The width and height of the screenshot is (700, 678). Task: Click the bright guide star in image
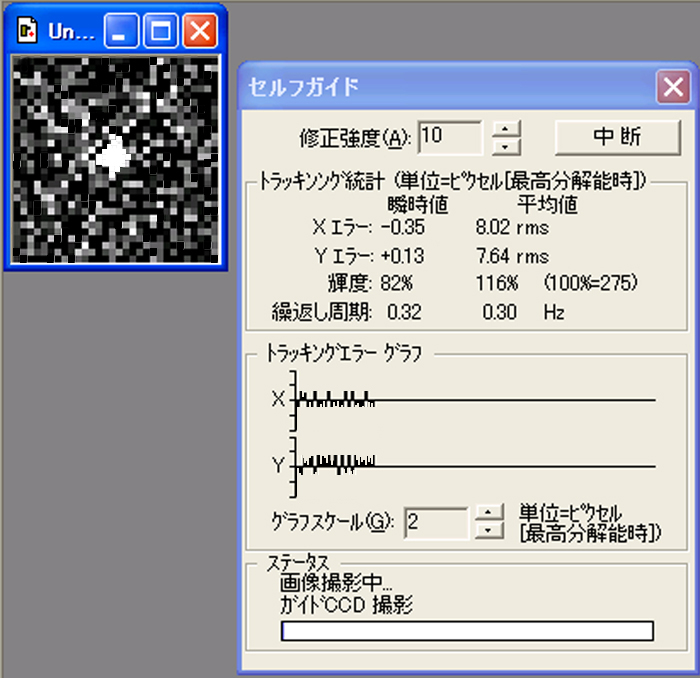tap(113, 156)
